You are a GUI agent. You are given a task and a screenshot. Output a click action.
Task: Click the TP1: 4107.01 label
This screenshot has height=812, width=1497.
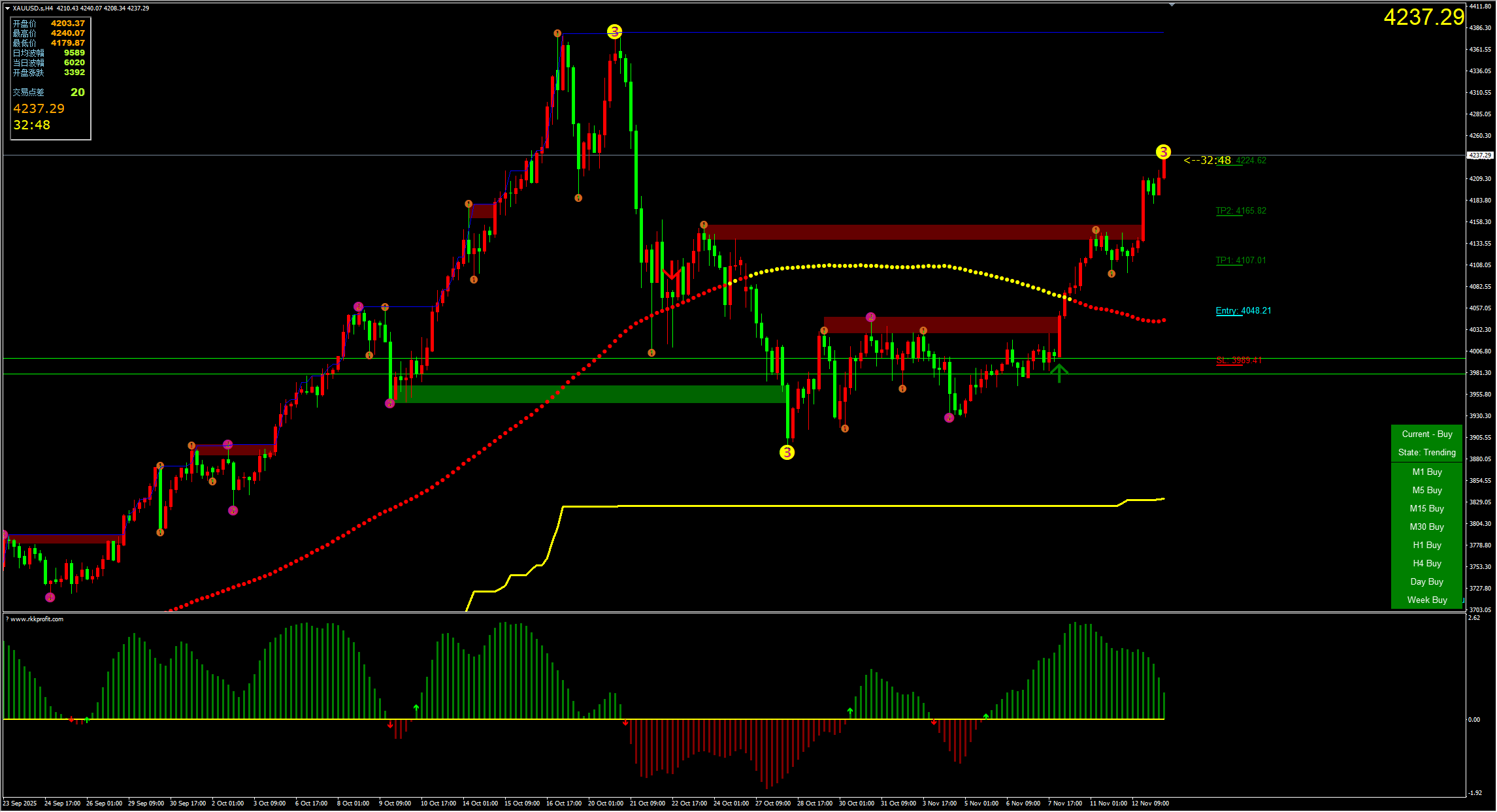(1240, 260)
